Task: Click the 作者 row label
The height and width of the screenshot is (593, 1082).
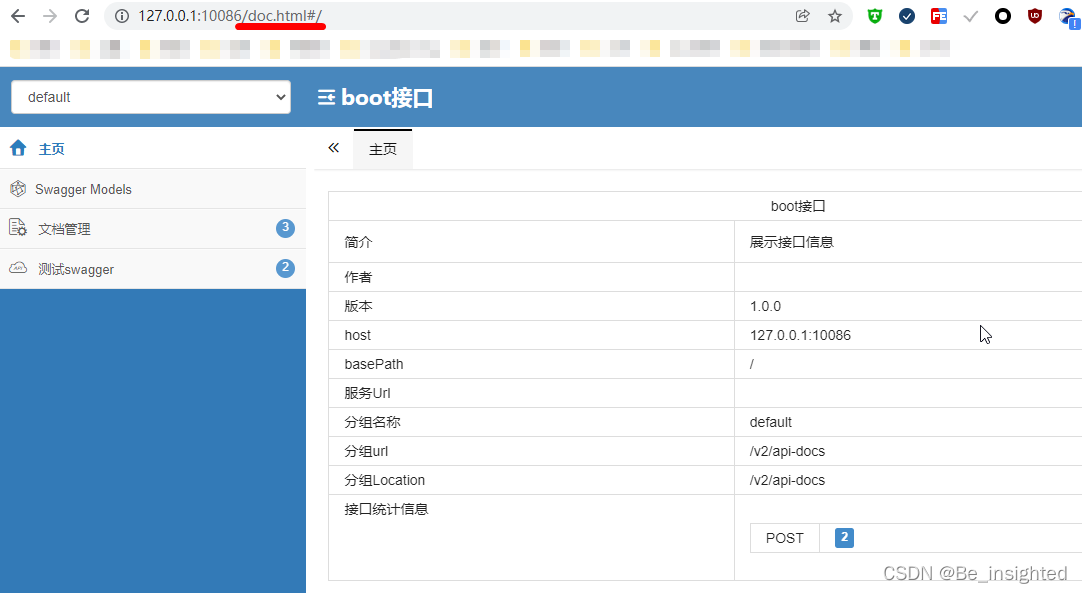Action: pyautogui.click(x=358, y=277)
